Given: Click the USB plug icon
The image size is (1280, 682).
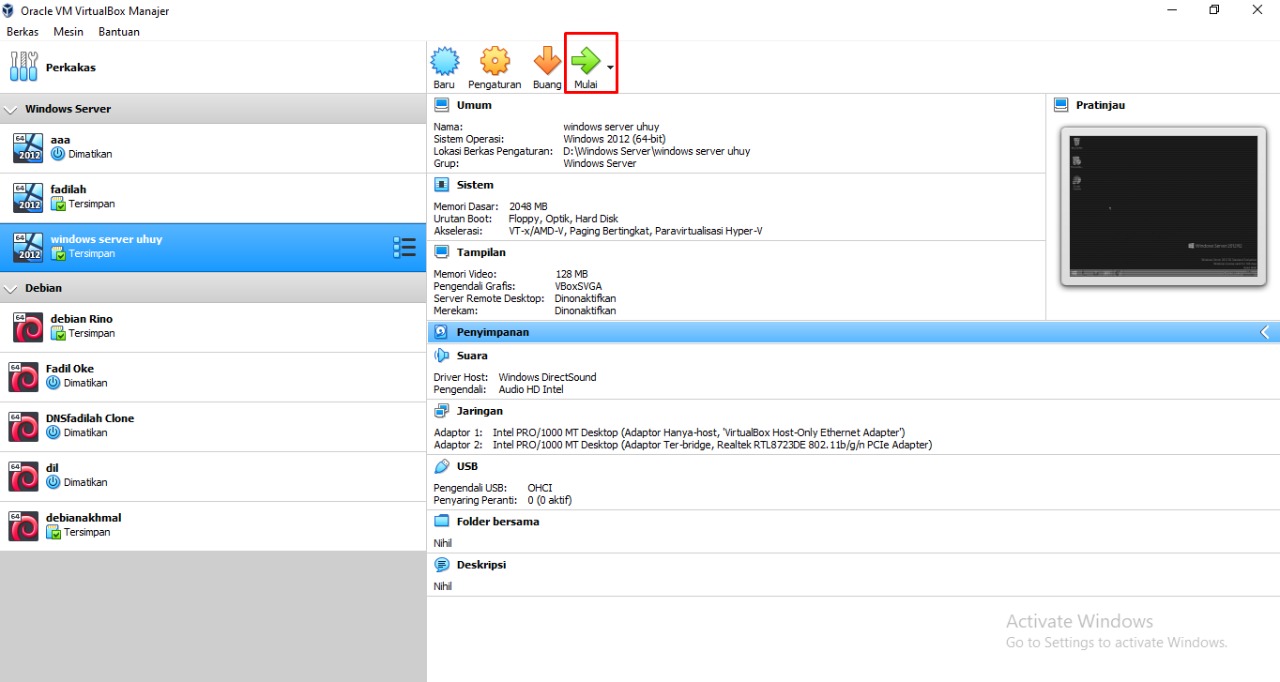Looking at the screenshot, I should pos(442,466).
